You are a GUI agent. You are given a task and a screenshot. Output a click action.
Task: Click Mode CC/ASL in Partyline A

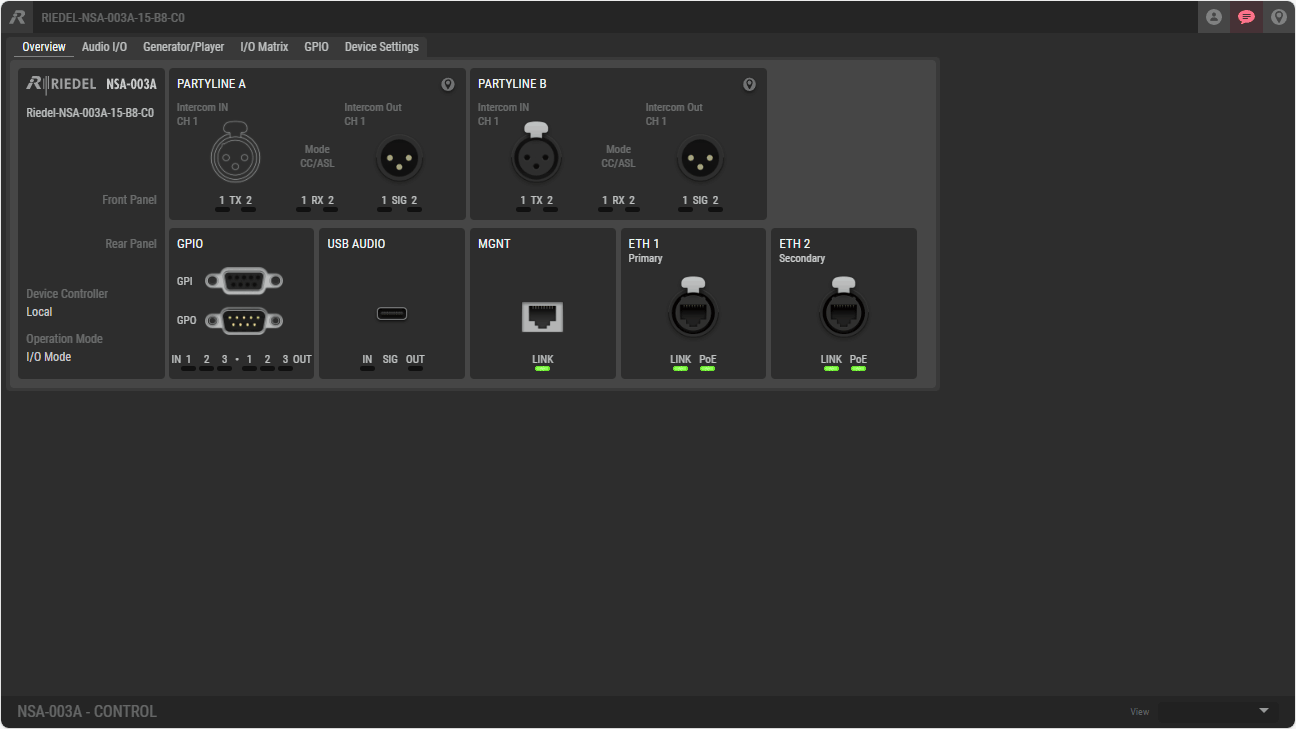tap(317, 156)
